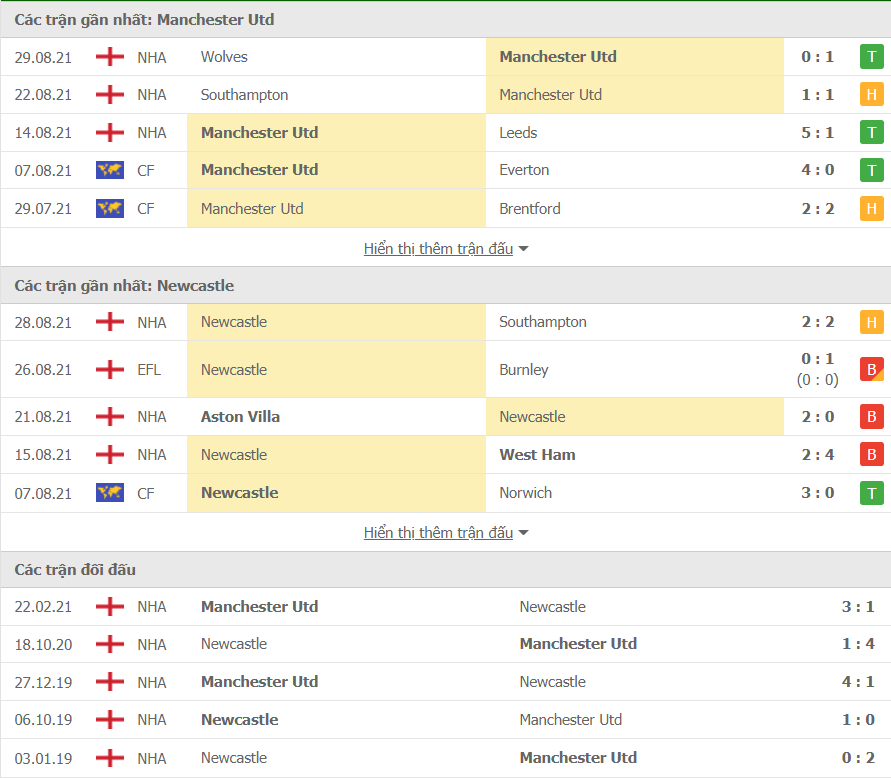Click the England flag icon beside Wolves match
The height and width of the screenshot is (778, 891).
pos(110,57)
